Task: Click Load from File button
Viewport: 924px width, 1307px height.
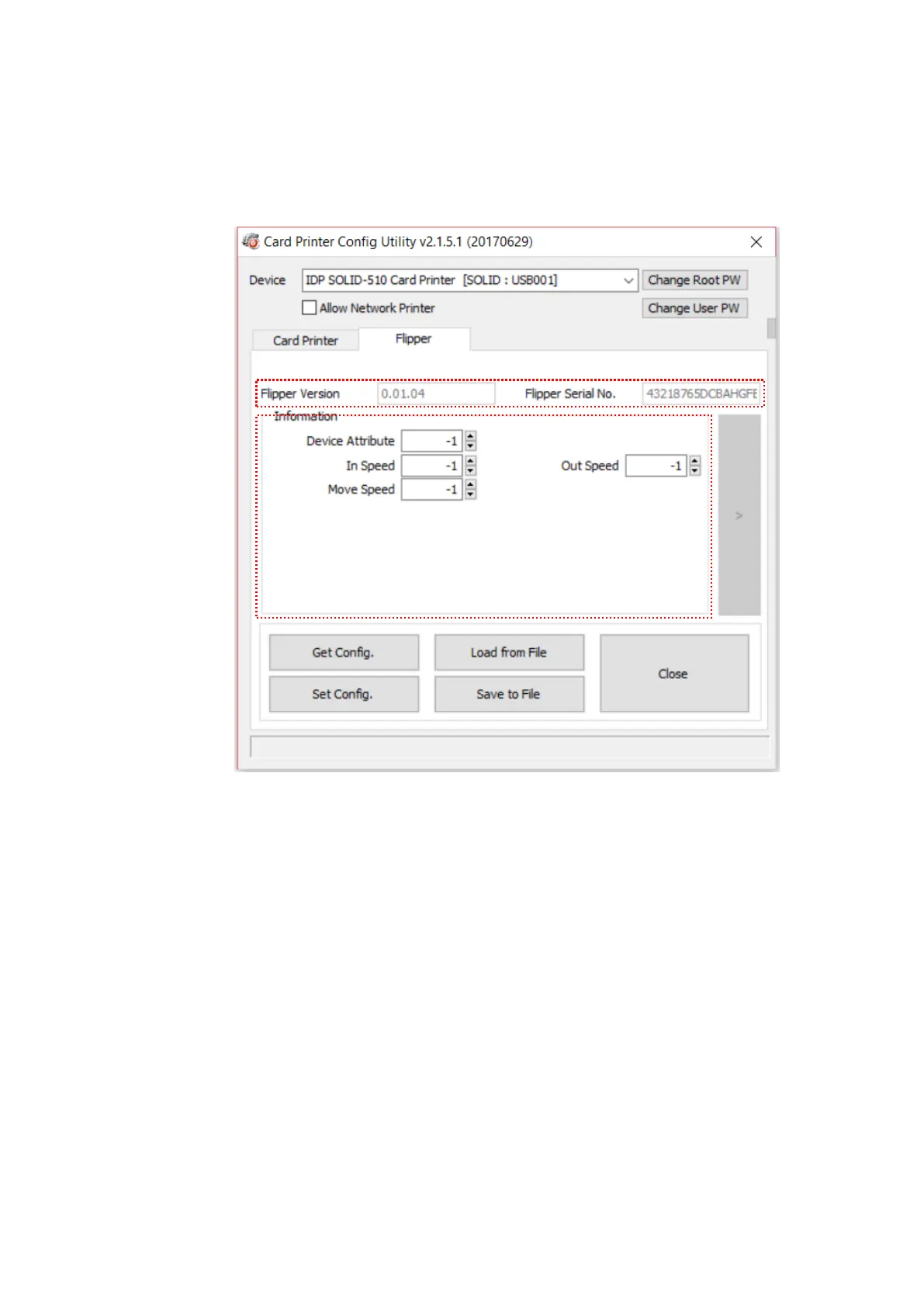Action: pyautogui.click(x=509, y=653)
